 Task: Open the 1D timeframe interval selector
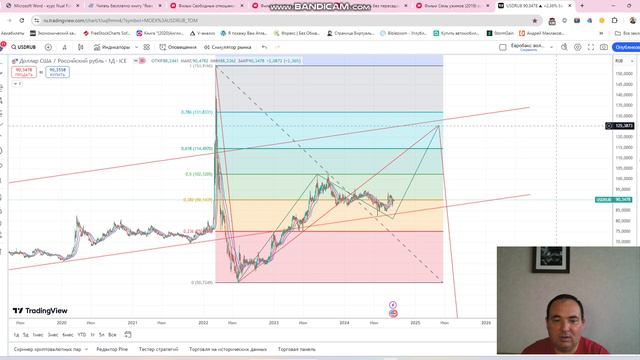point(64,47)
